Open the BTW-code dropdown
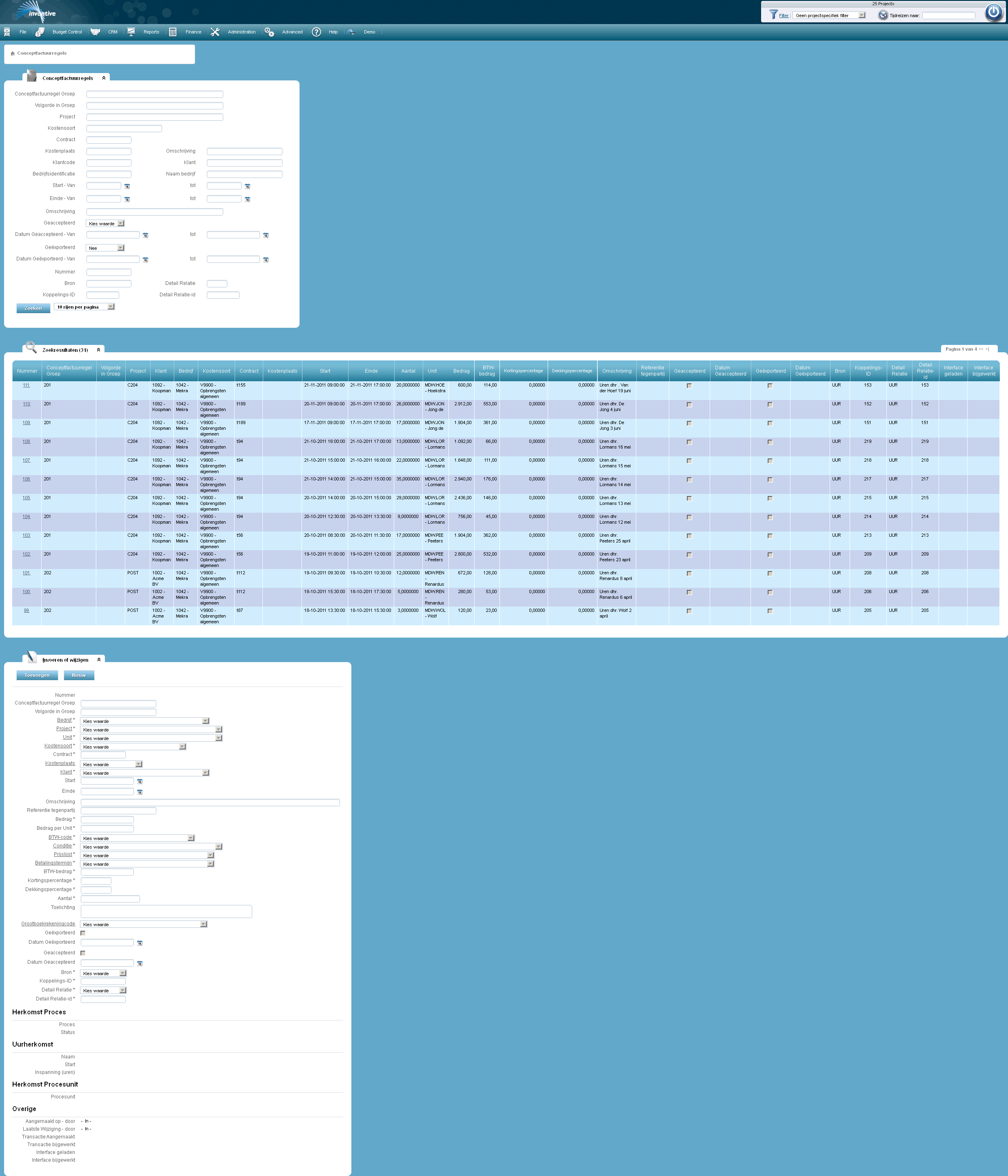The image size is (1008, 1176). coord(138,838)
